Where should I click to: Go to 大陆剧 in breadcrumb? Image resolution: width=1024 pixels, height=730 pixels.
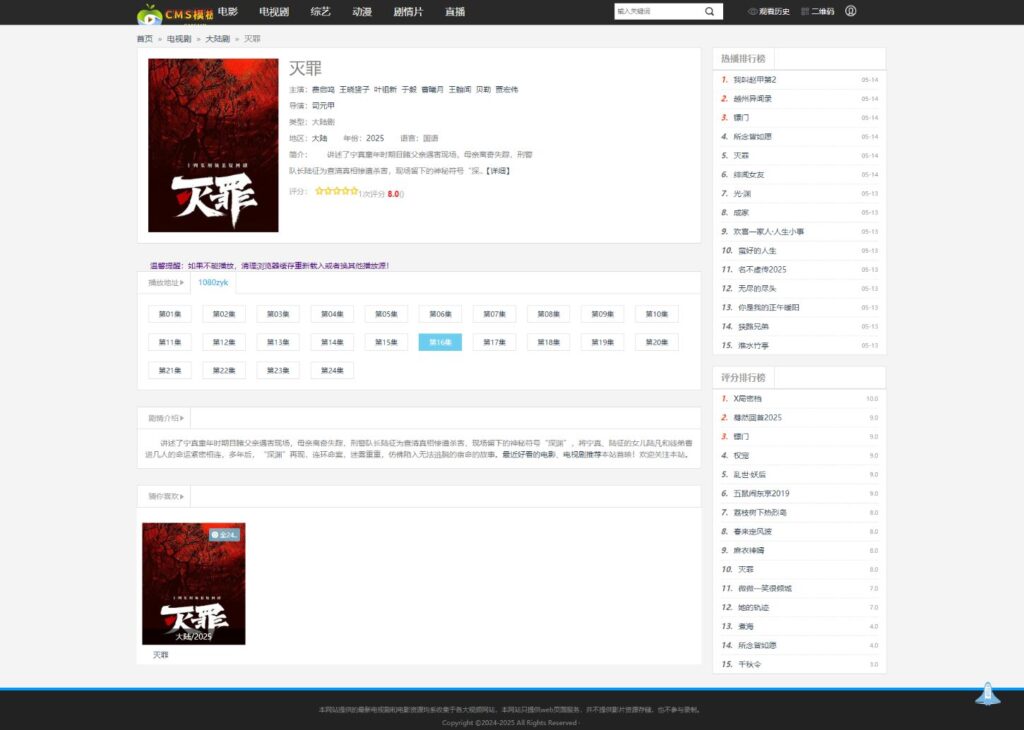click(x=217, y=39)
